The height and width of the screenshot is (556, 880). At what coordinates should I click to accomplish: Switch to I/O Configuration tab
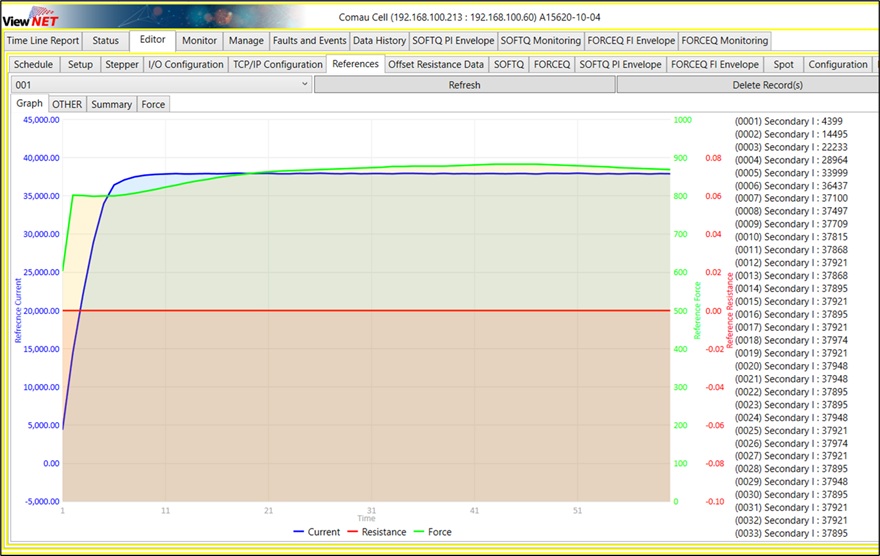coord(186,64)
